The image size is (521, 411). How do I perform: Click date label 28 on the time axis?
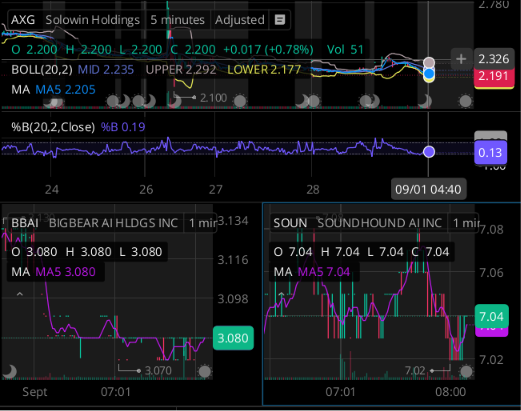pos(313,190)
